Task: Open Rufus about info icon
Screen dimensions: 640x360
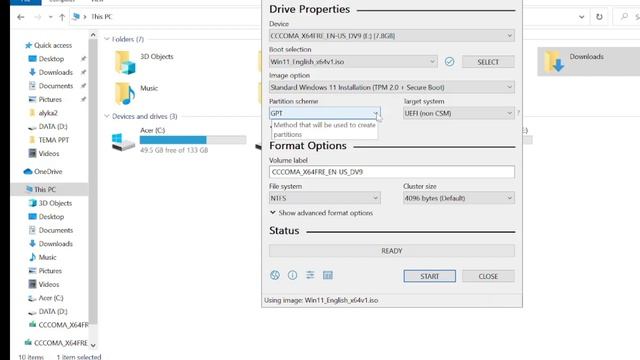Action: tap(292, 275)
